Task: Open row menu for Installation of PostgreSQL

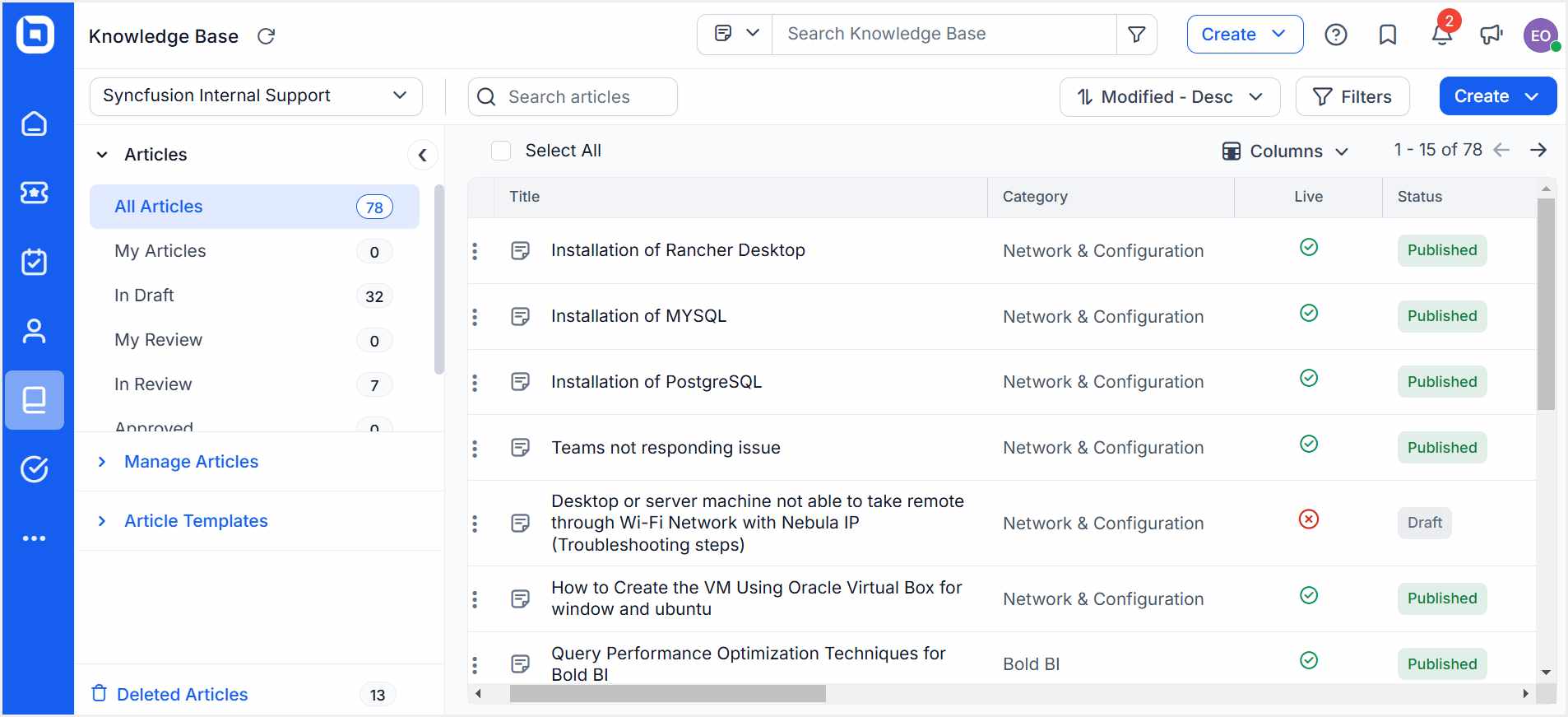Action: click(475, 383)
